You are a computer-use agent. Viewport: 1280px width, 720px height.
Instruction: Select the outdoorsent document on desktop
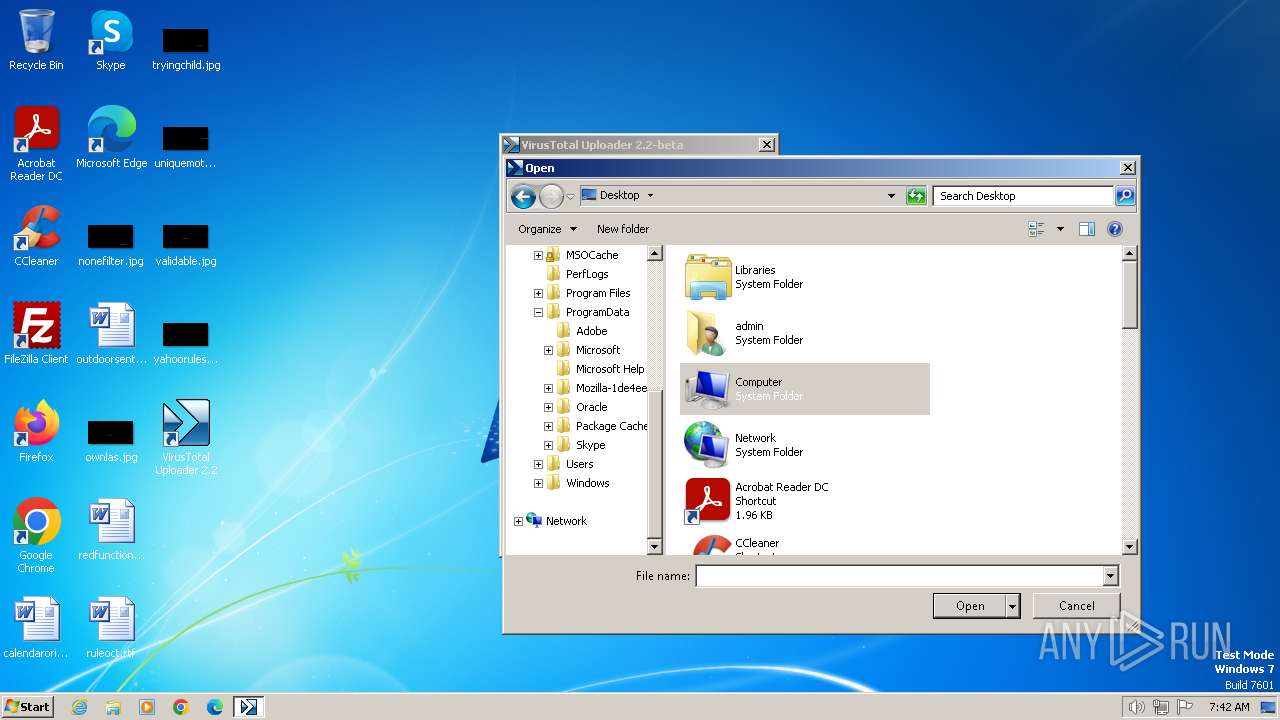click(111, 334)
